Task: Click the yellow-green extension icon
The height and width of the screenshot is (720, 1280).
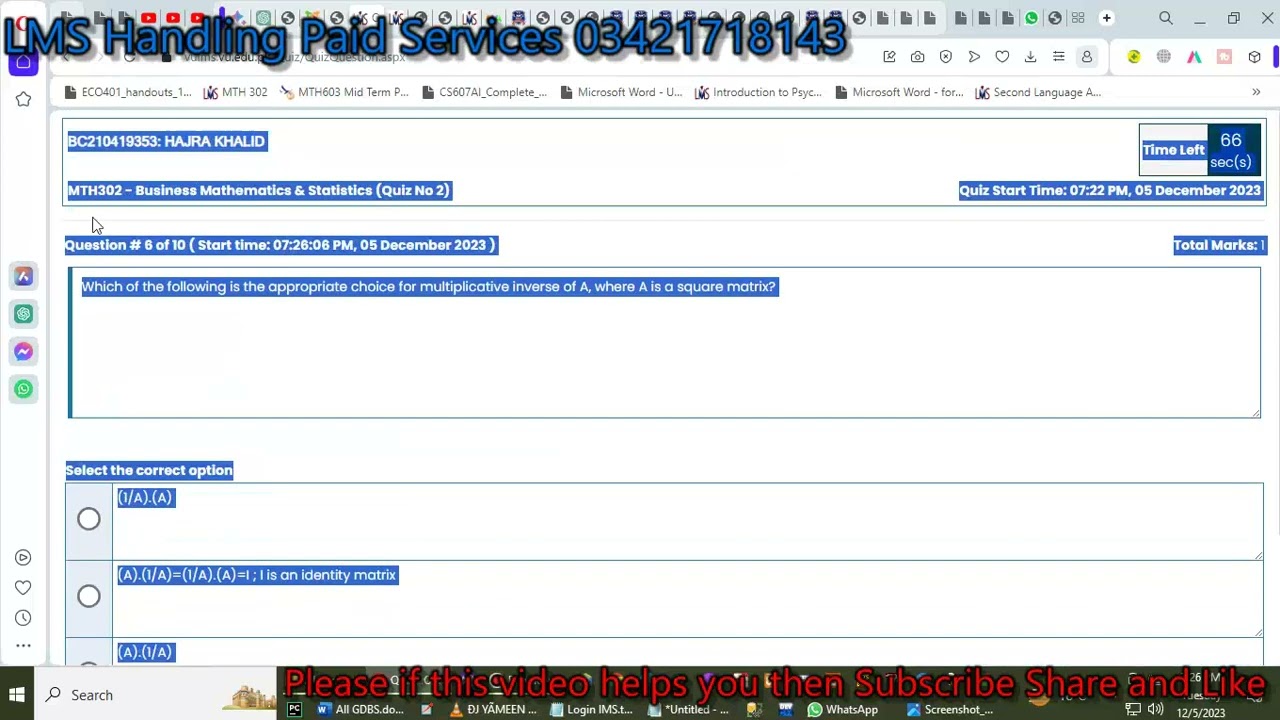Action: pos(1134,57)
